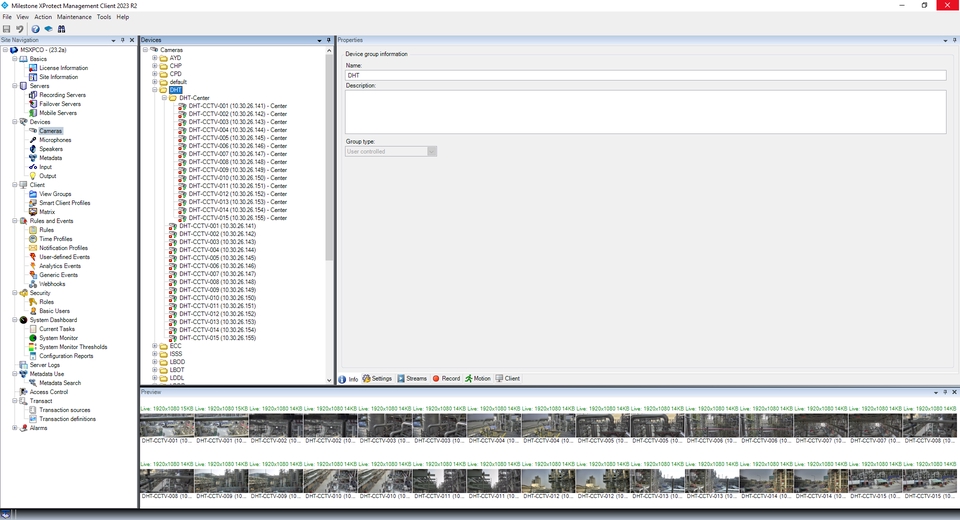Open the Tools menu
The width and height of the screenshot is (960, 520).
click(x=104, y=17)
